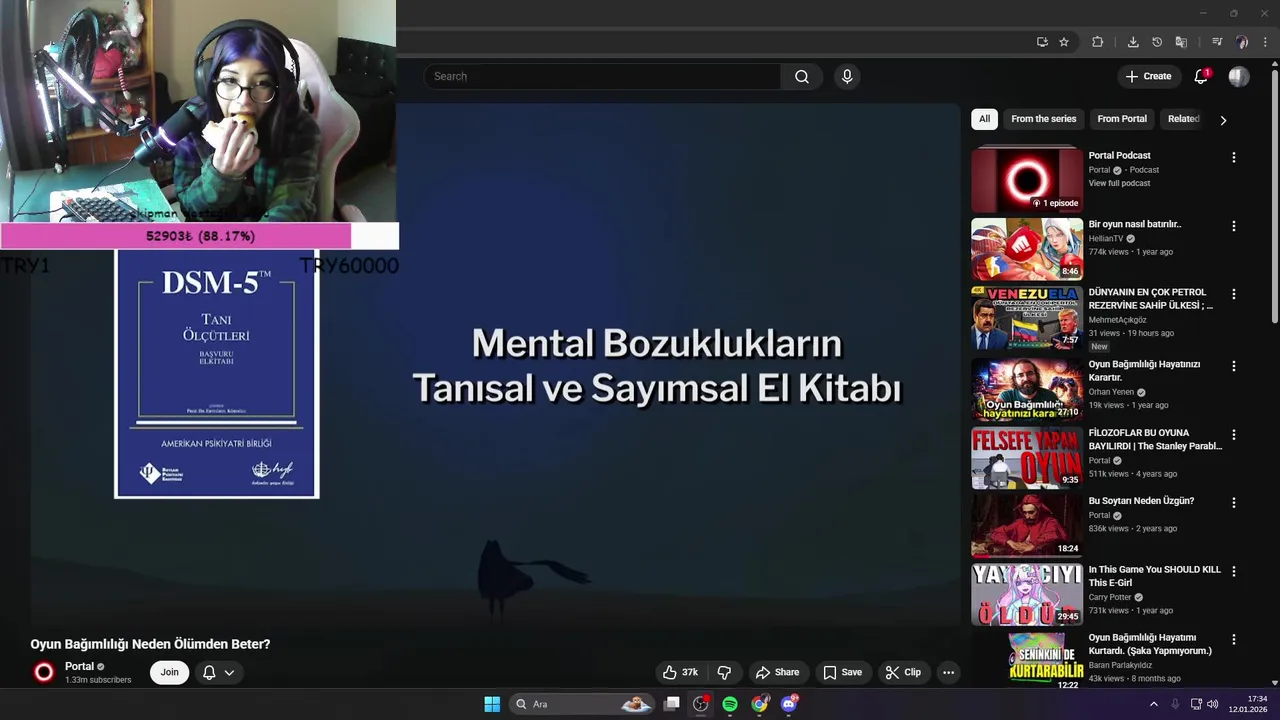The height and width of the screenshot is (720, 1280).
Task: Open options for In This Game video
Action: [1233, 571]
